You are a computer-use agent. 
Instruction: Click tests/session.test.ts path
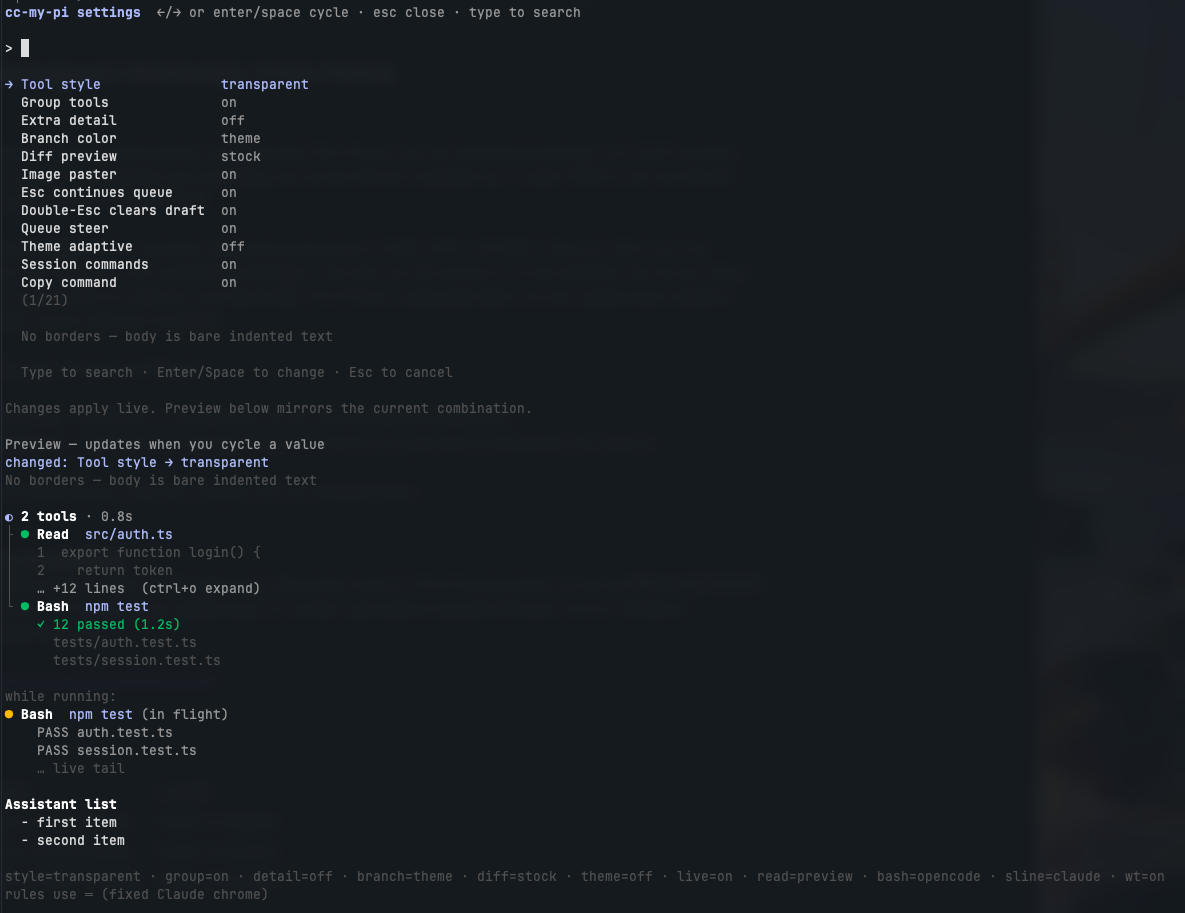point(137,661)
